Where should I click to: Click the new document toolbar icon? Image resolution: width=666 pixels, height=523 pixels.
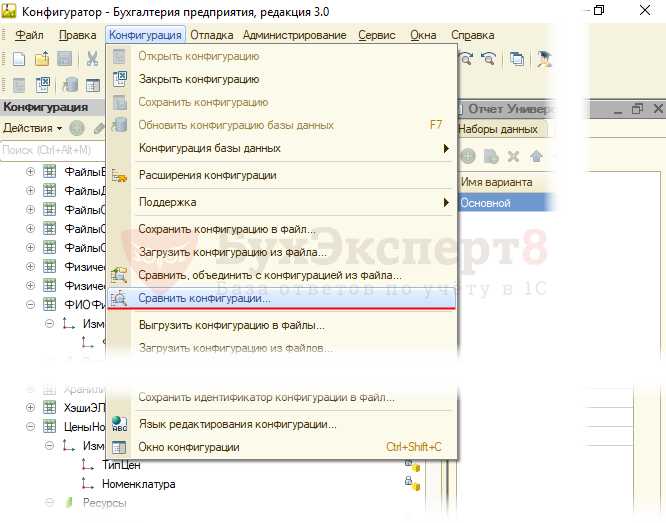pyautogui.click(x=19, y=59)
